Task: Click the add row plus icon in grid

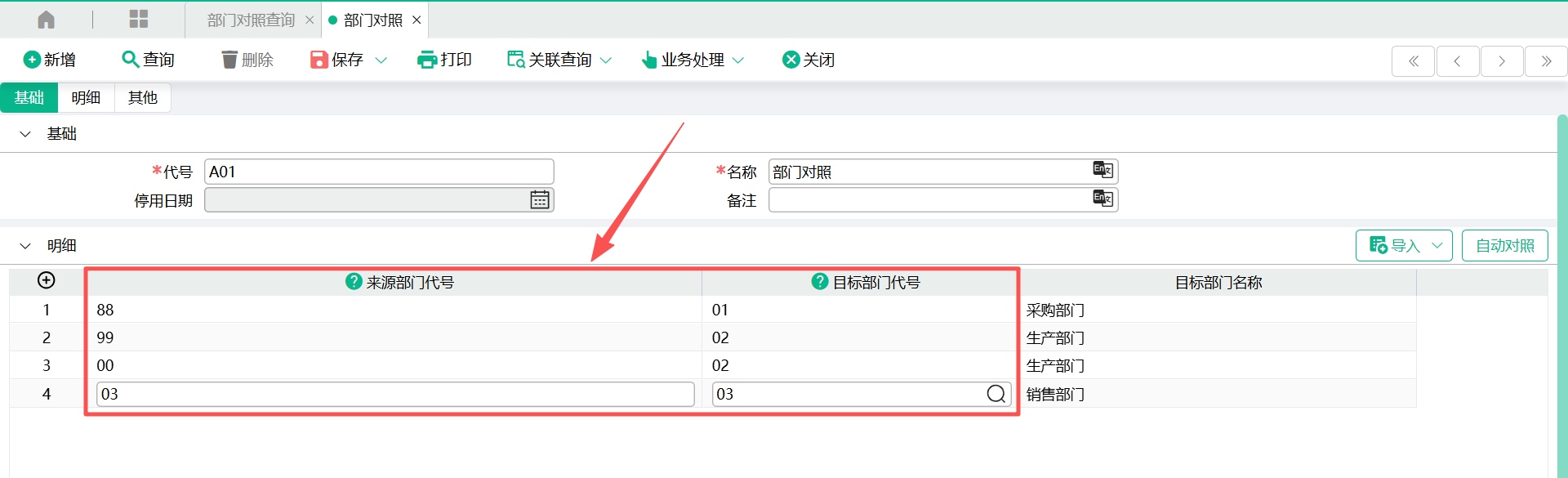Action: [47, 280]
